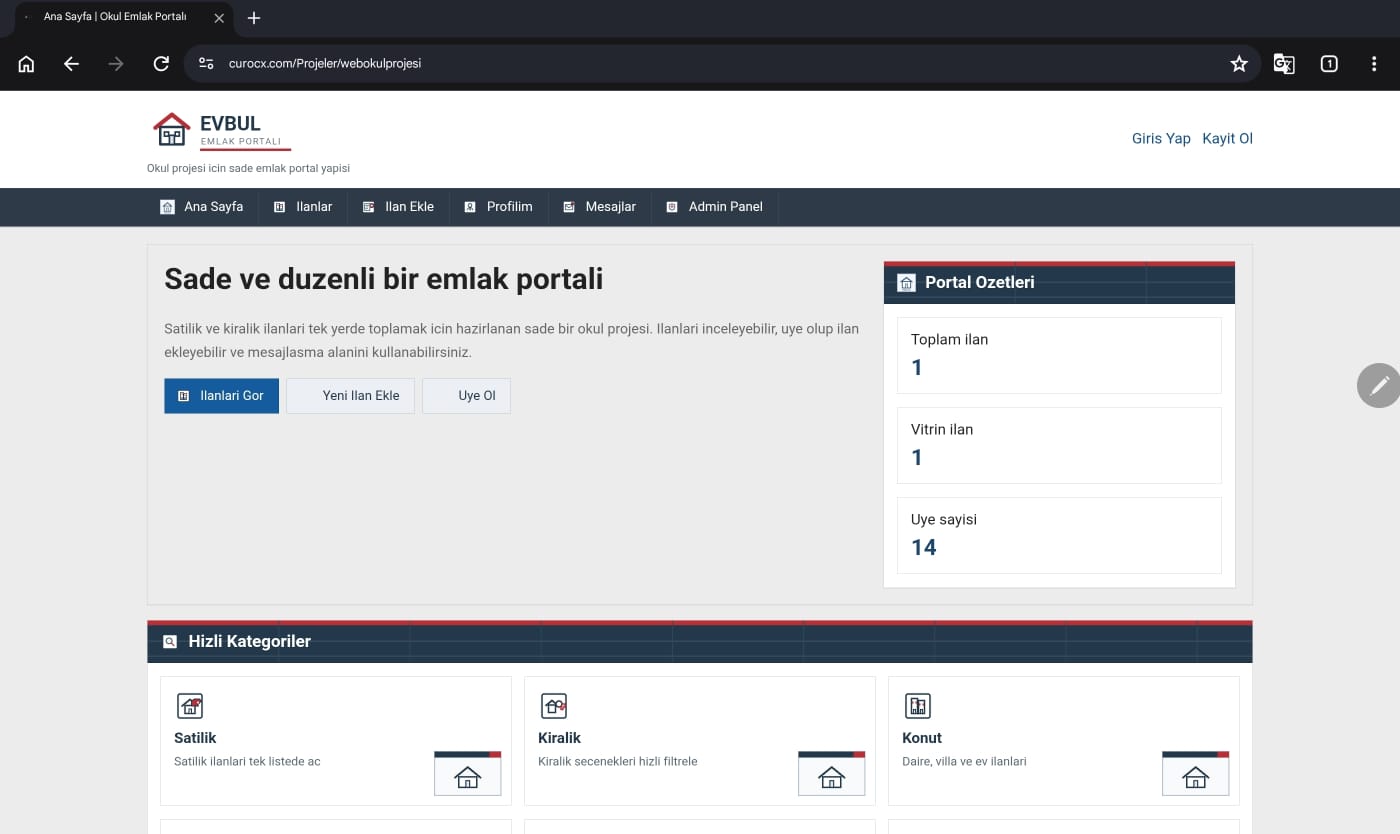This screenshot has height=834, width=1400.
Task: Click the Yeni Ilan Ekle button
Action: click(x=350, y=396)
